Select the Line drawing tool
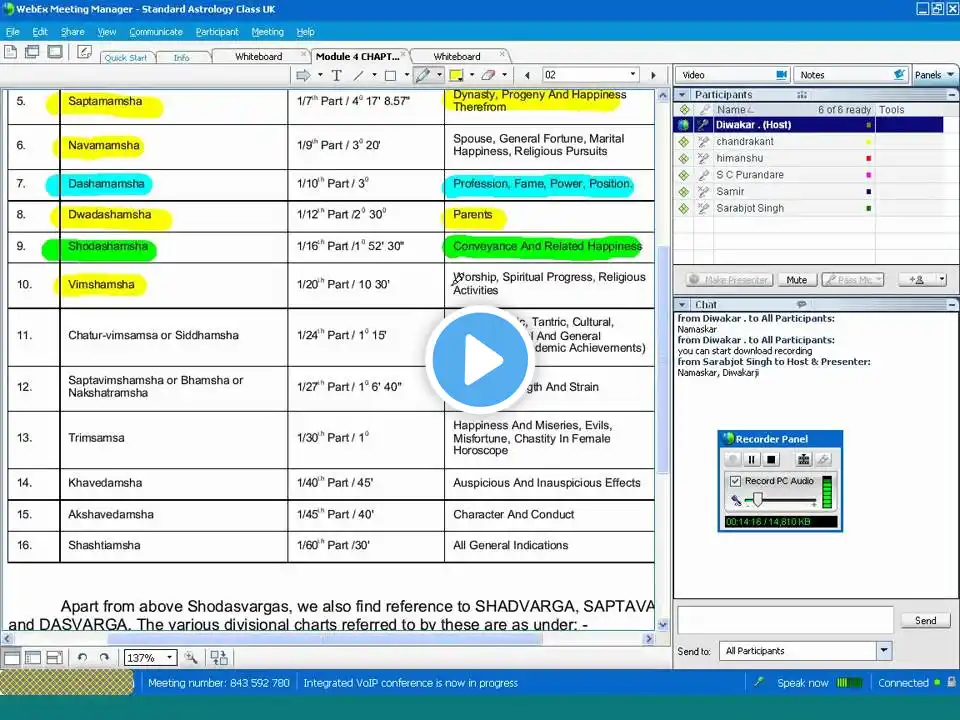This screenshot has height=720, width=960. (359, 75)
